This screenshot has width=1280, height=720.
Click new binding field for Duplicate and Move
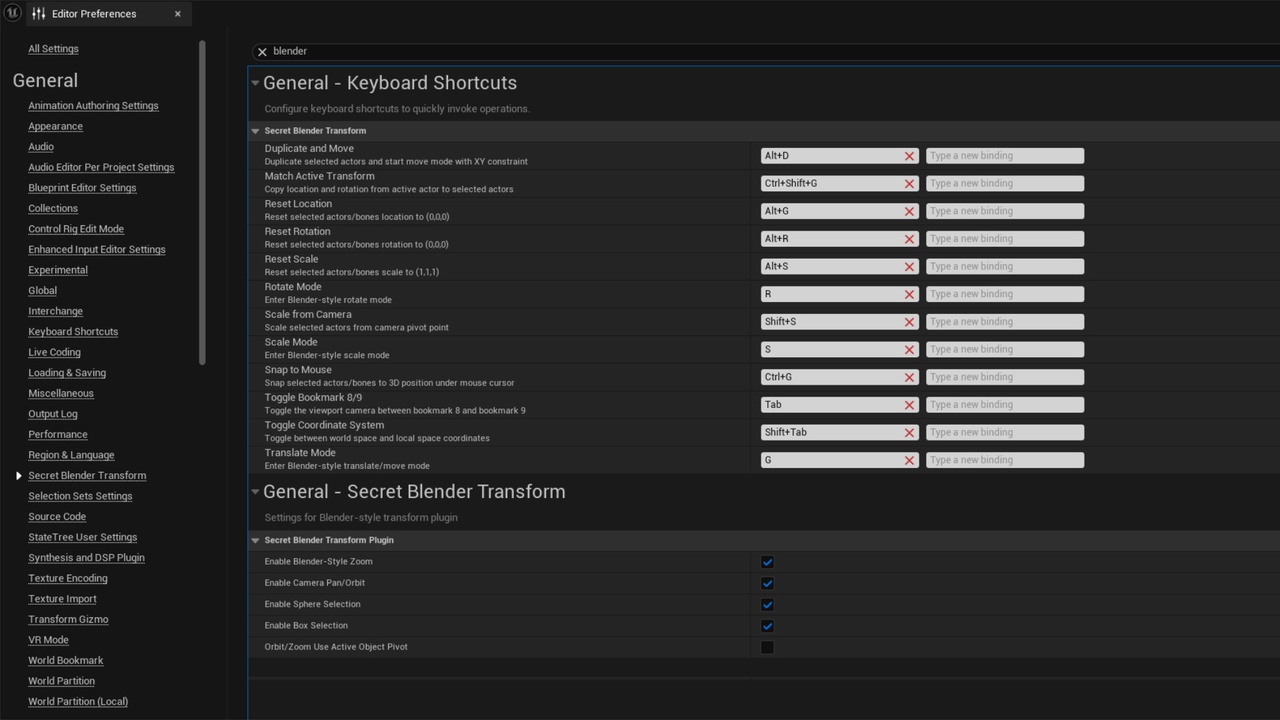(1005, 156)
